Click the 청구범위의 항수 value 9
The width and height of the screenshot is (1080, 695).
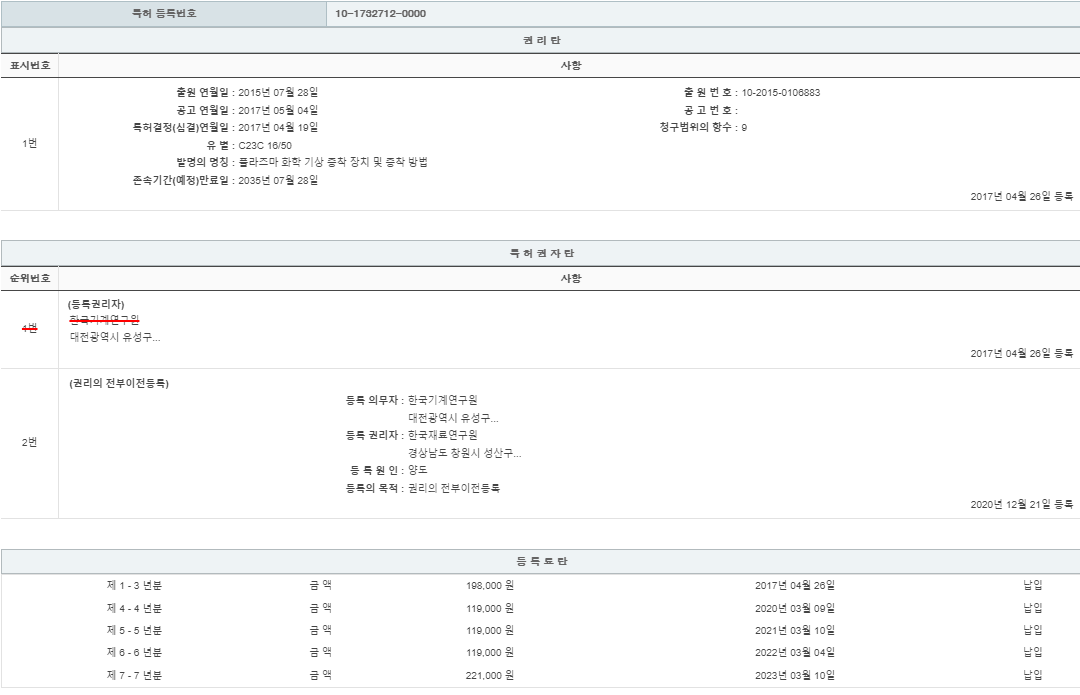tap(744, 127)
